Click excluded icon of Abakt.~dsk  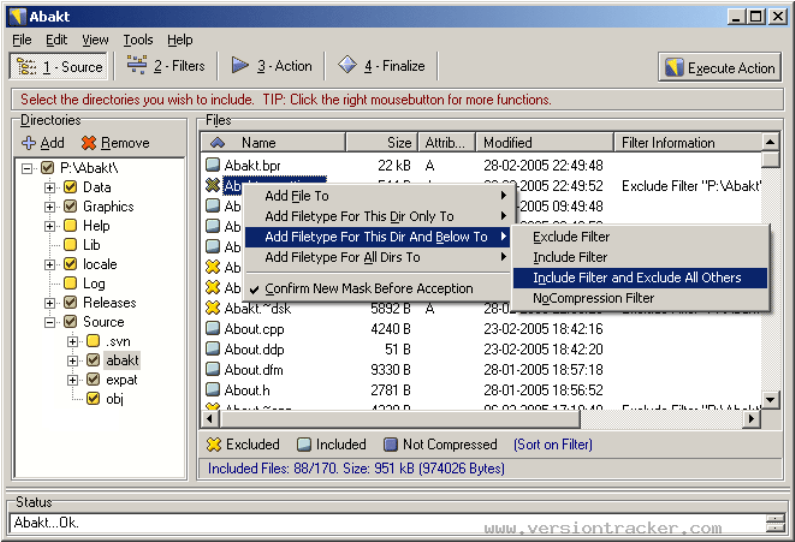coord(213,308)
